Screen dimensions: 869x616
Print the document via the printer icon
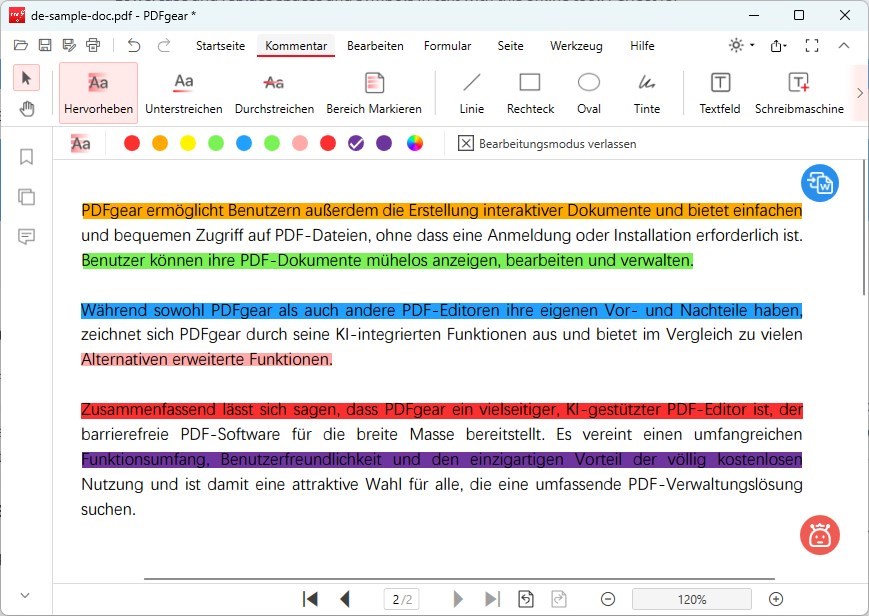coord(93,45)
